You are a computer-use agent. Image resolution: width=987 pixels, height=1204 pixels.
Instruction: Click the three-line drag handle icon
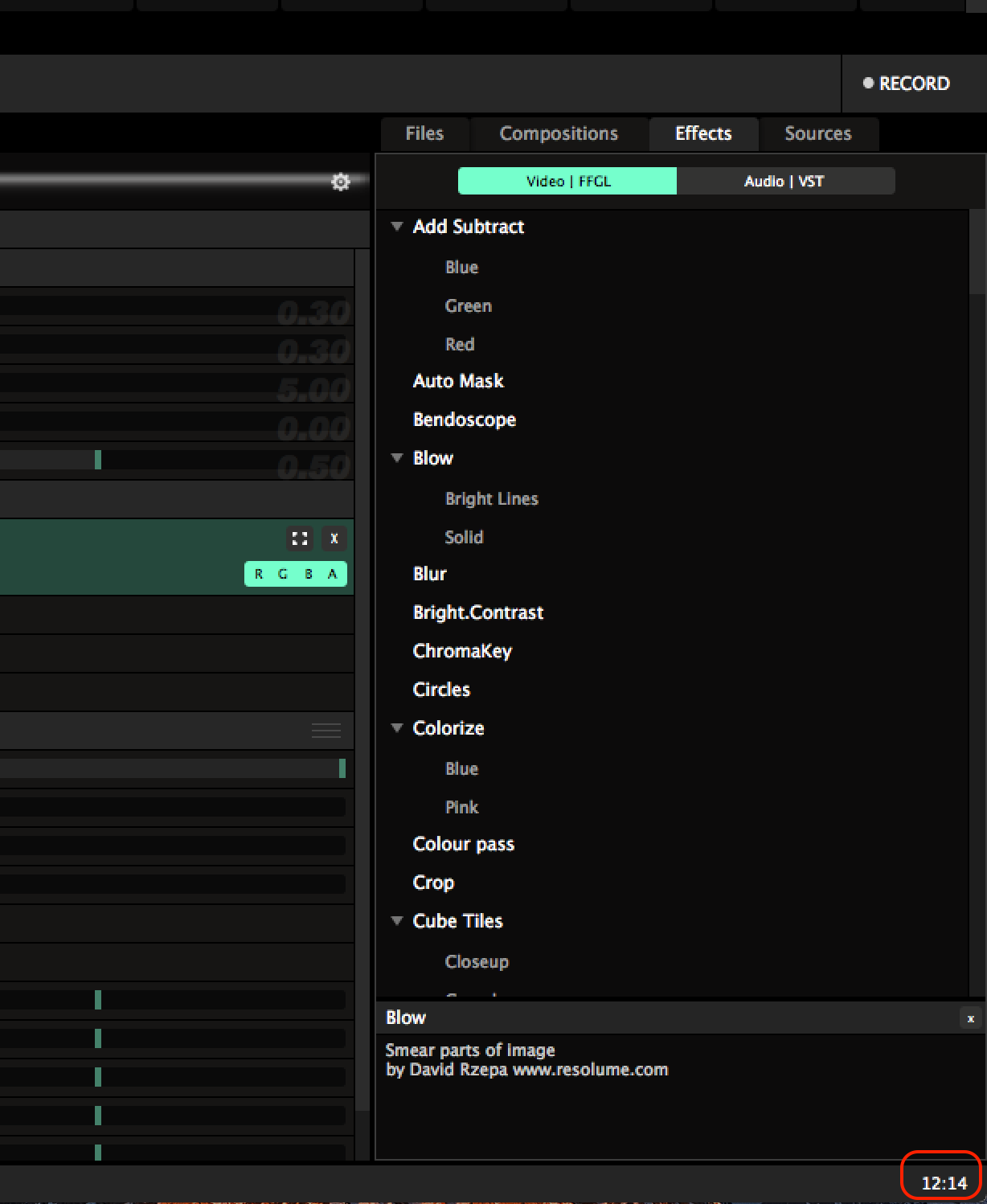click(326, 731)
